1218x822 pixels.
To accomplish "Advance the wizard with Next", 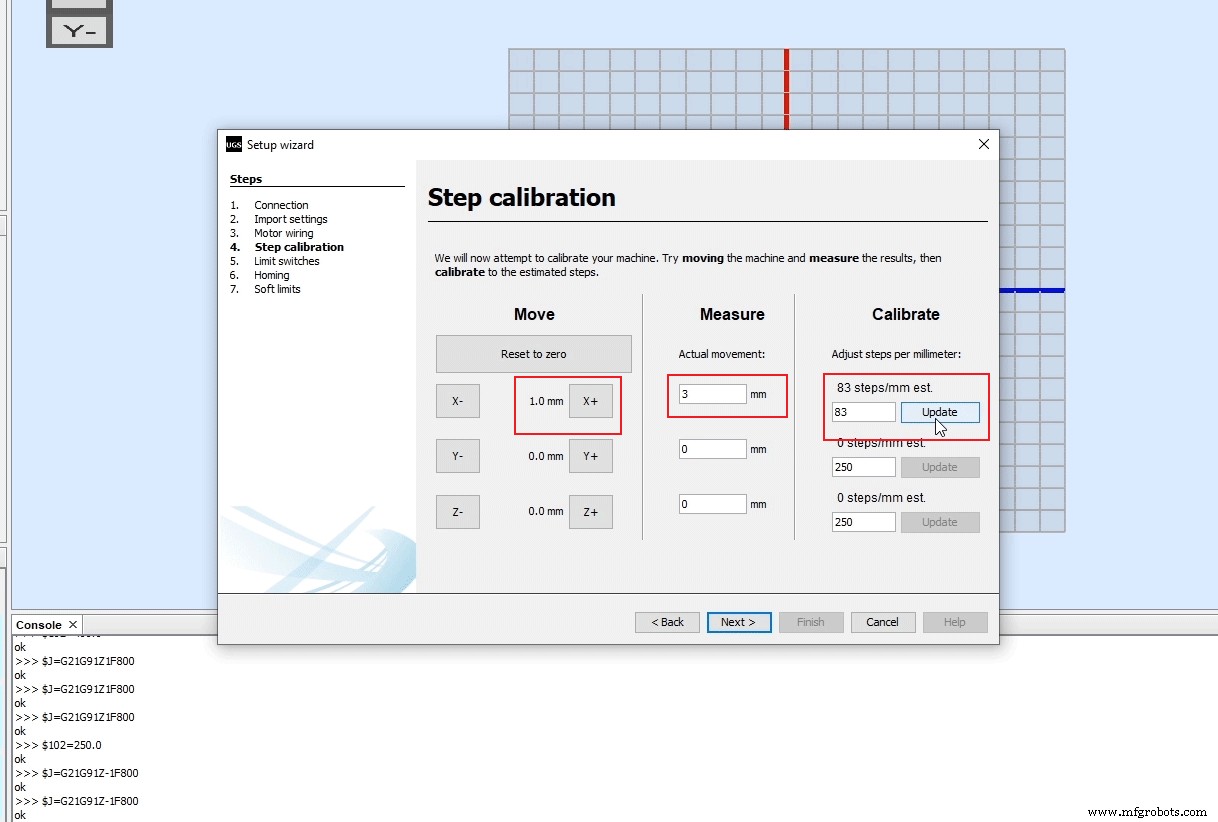I will coord(739,621).
